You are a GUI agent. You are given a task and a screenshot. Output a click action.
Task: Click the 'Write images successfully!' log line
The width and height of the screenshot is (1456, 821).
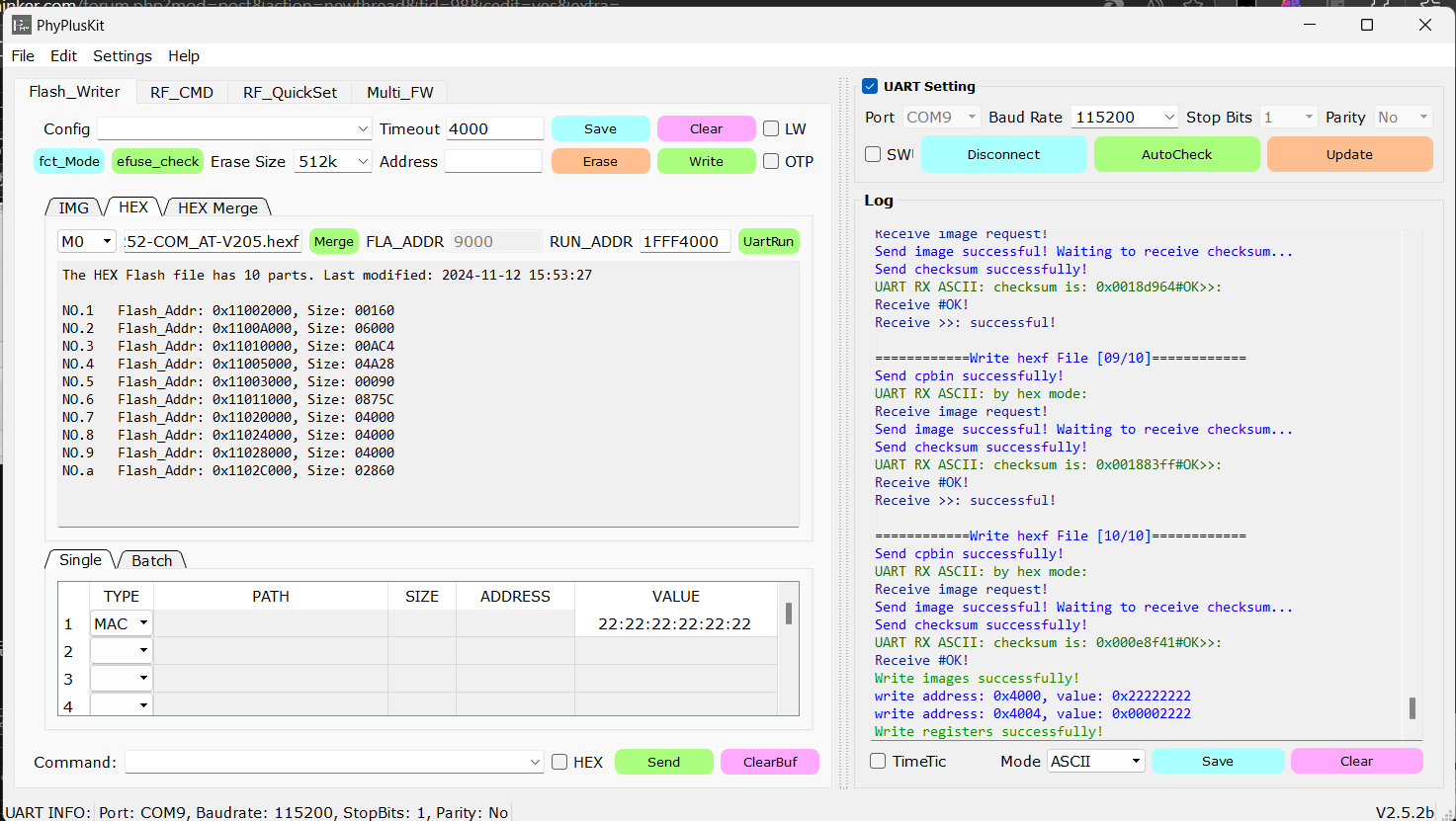click(977, 678)
